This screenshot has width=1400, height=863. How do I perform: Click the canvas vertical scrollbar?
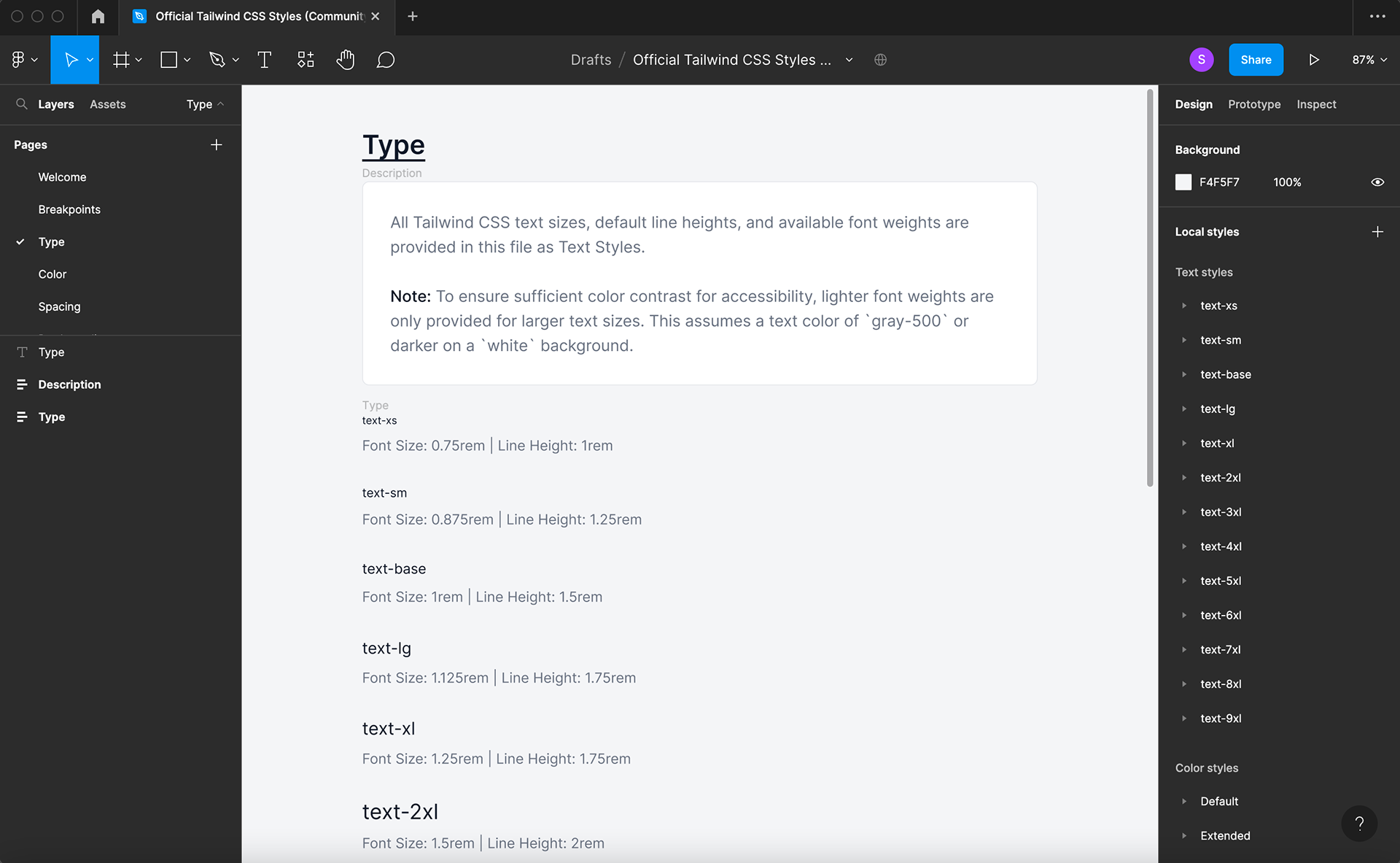1150,288
